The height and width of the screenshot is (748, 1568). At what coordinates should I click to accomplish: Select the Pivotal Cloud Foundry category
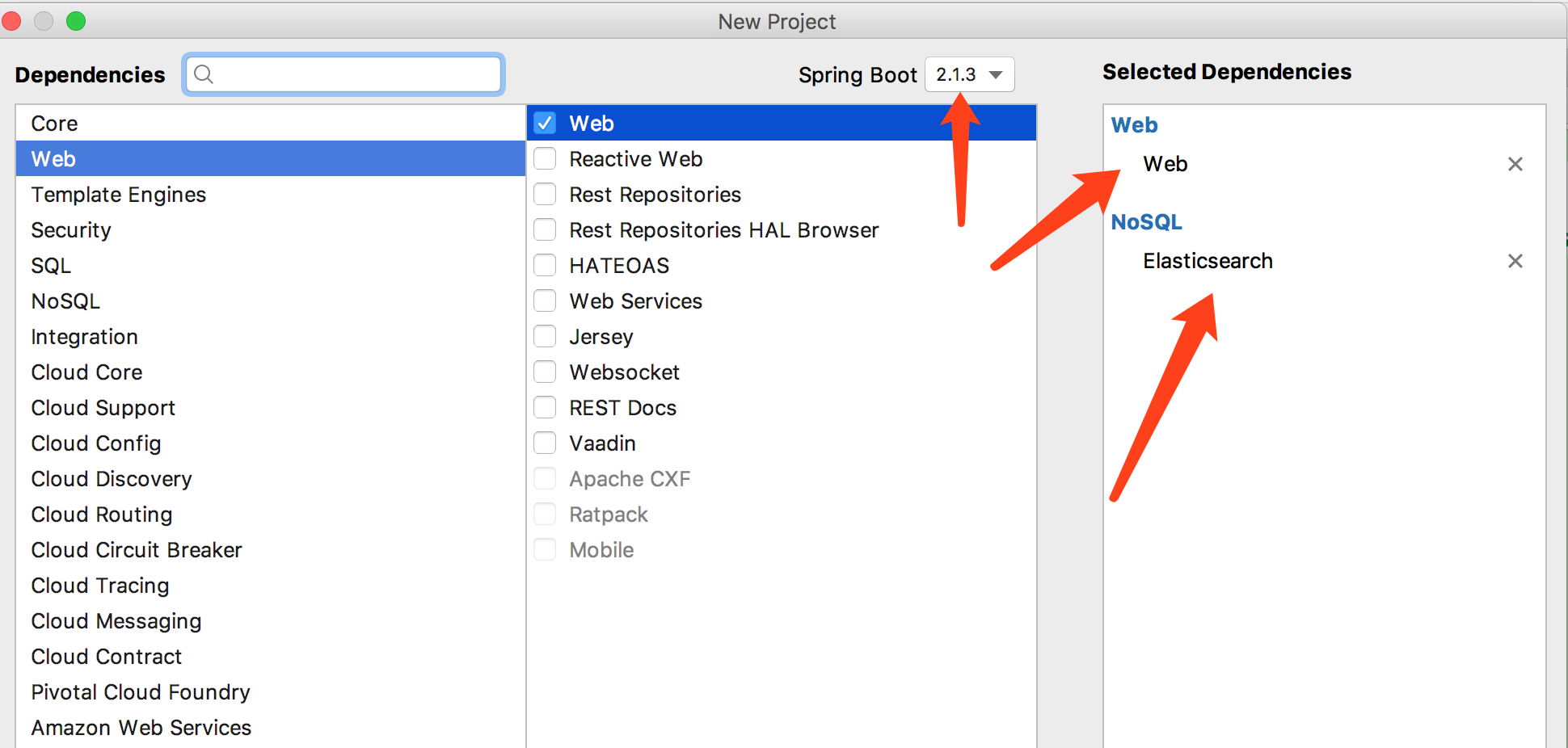(271, 691)
